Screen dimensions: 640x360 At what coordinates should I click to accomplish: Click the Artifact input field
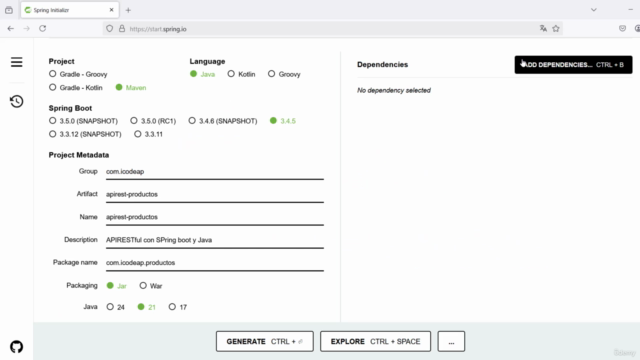[215, 195]
